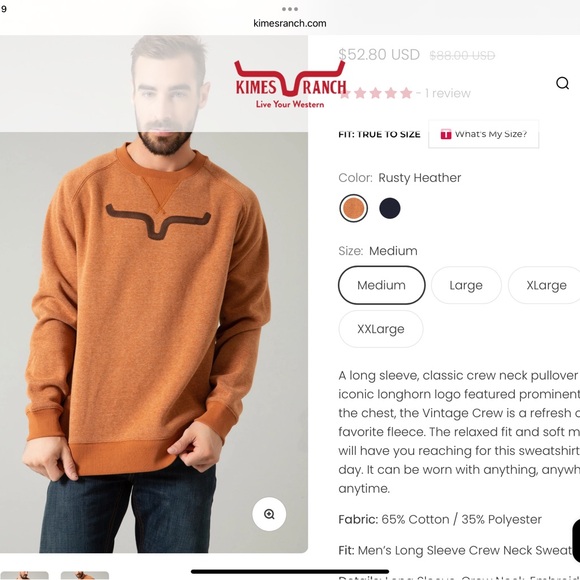This screenshot has width=580, height=580.
Task: Select size Medium
Action: pos(381,285)
